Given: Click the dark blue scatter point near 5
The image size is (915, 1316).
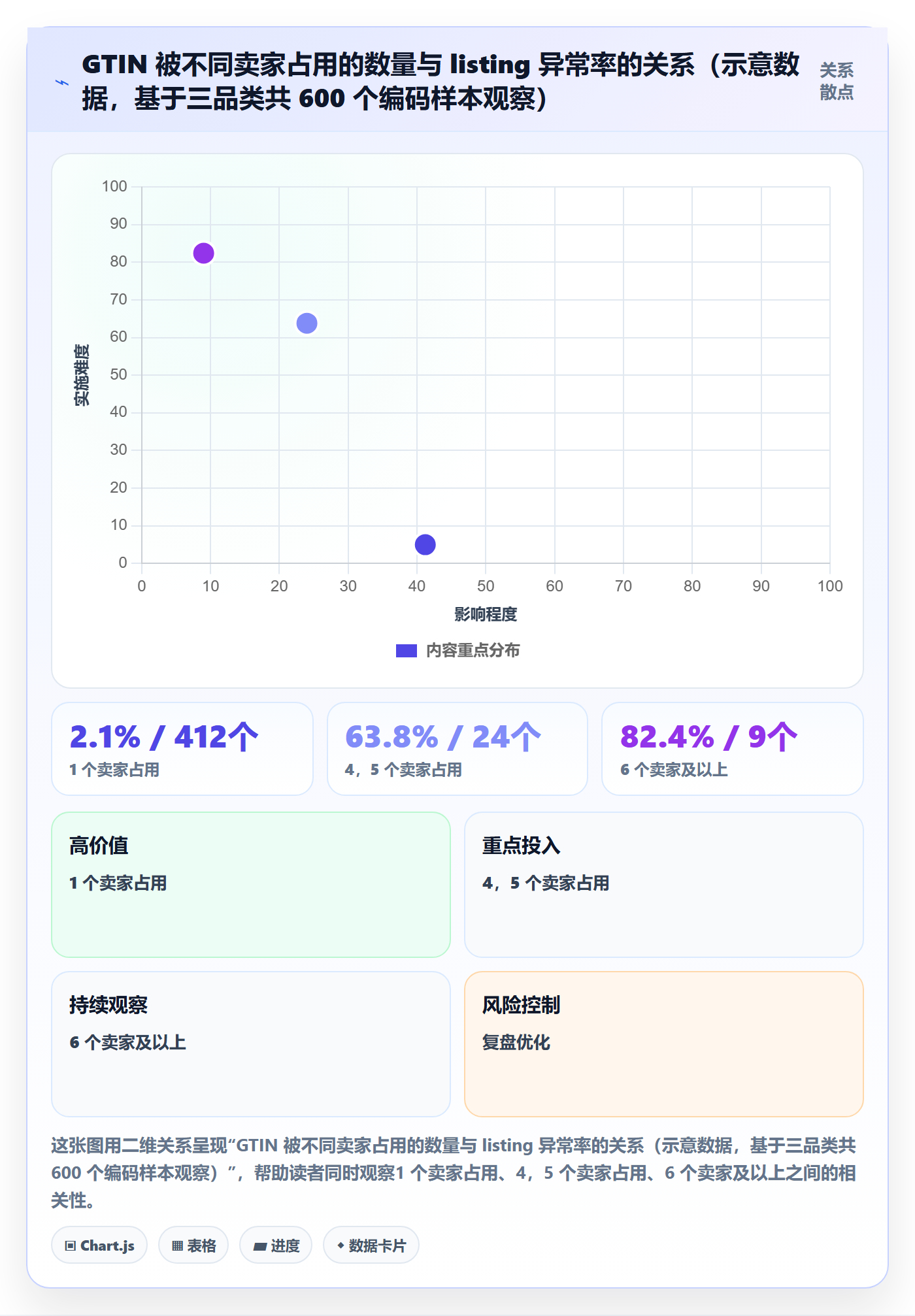Looking at the screenshot, I should [425, 544].
